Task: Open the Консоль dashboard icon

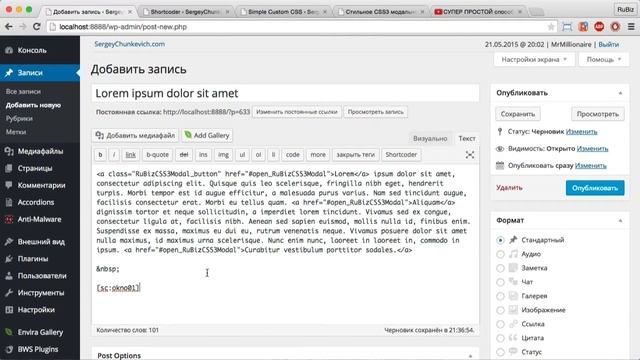Action: [9, 51]
